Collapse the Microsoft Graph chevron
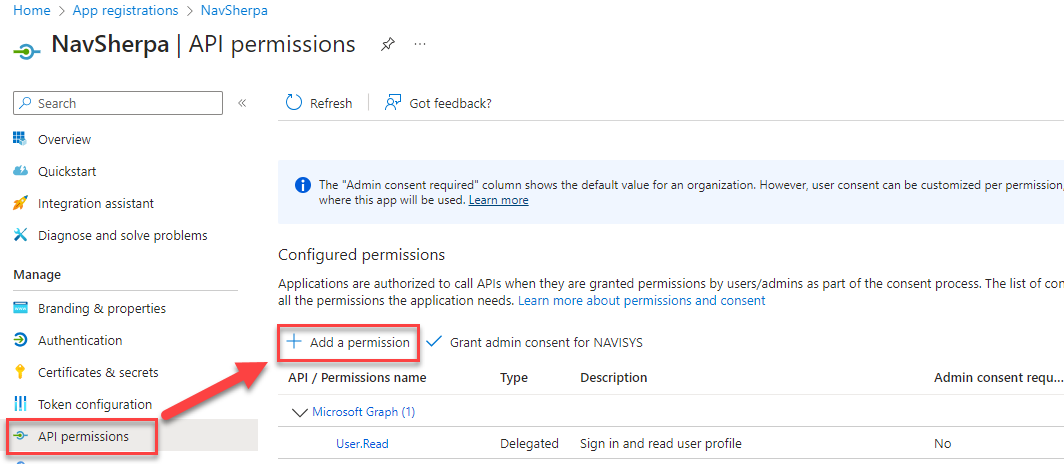The width and height of the screenshot is (1064, 464). tap(298, 412)
